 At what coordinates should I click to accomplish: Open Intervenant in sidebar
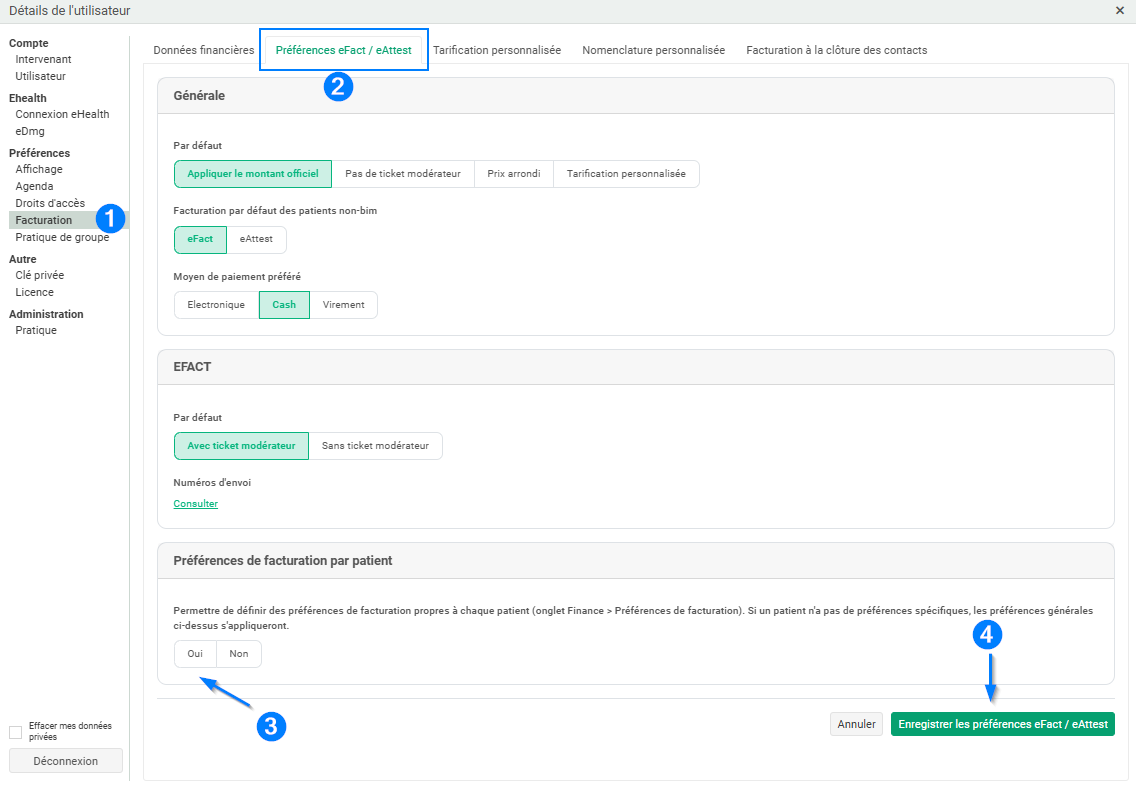(x=43, y=59)
